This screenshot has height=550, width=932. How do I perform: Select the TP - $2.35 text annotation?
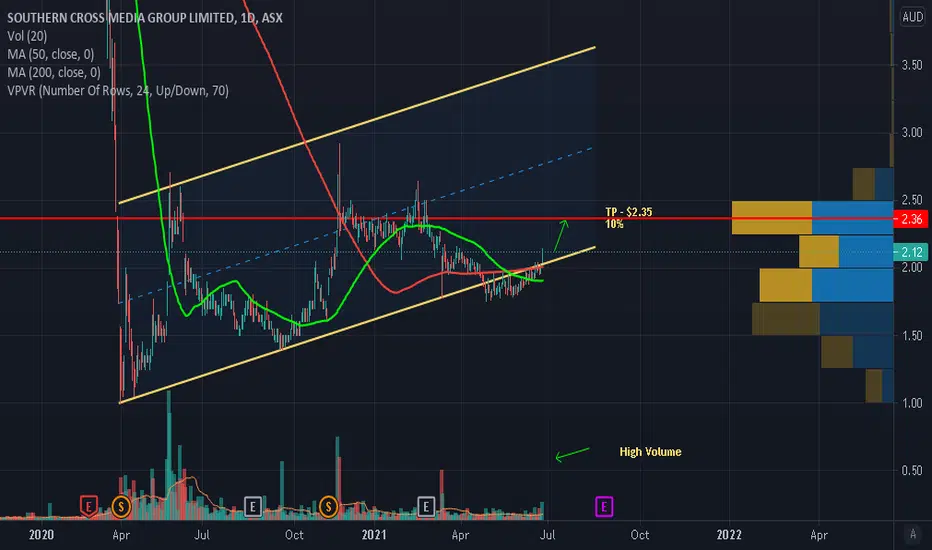[x=629, y=212]
